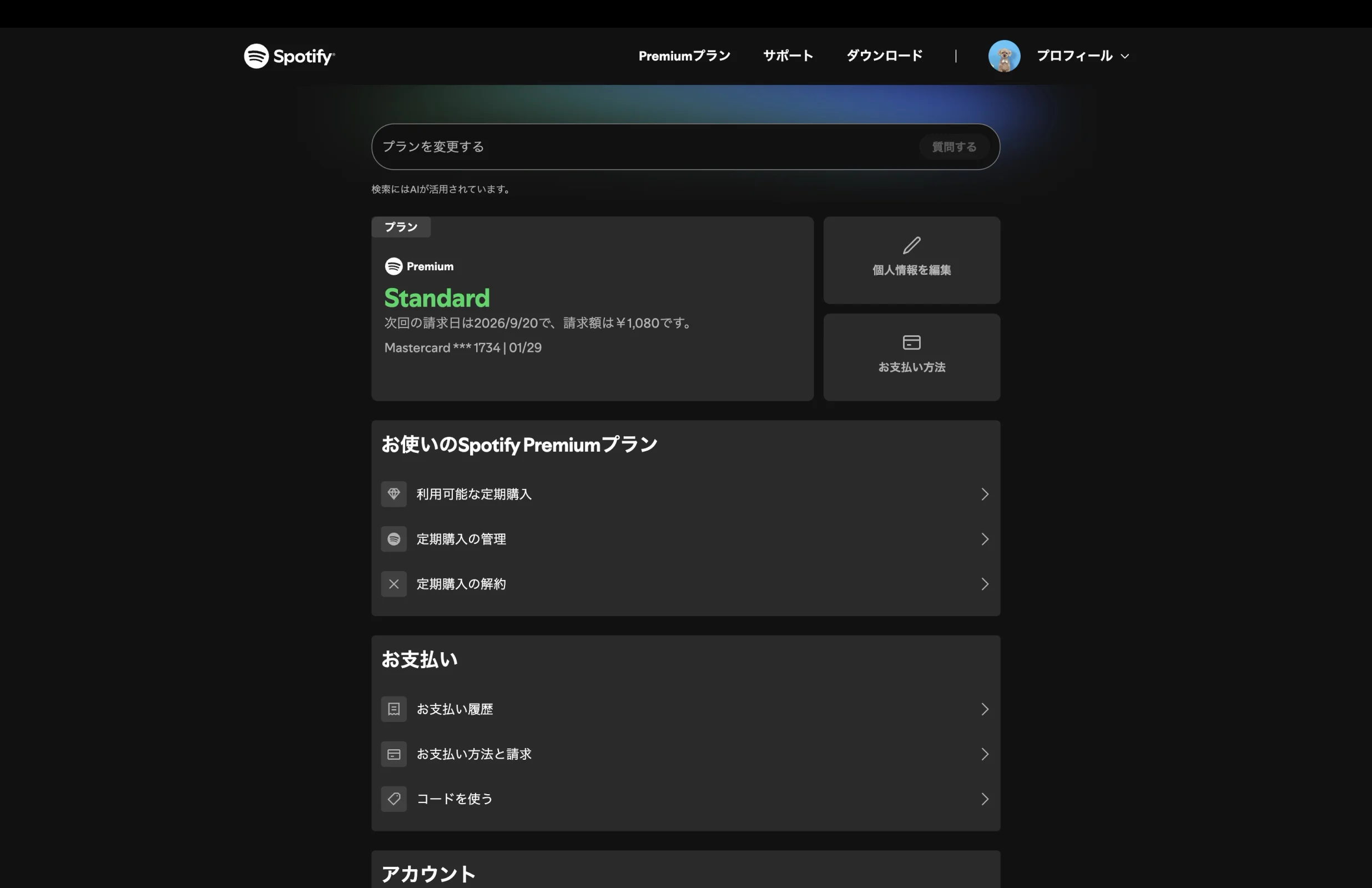Image resolution: width=1372 pixels, height=888 pixels.
Task: Click the X icon for cancel subscription
Action: pos(394,584)
